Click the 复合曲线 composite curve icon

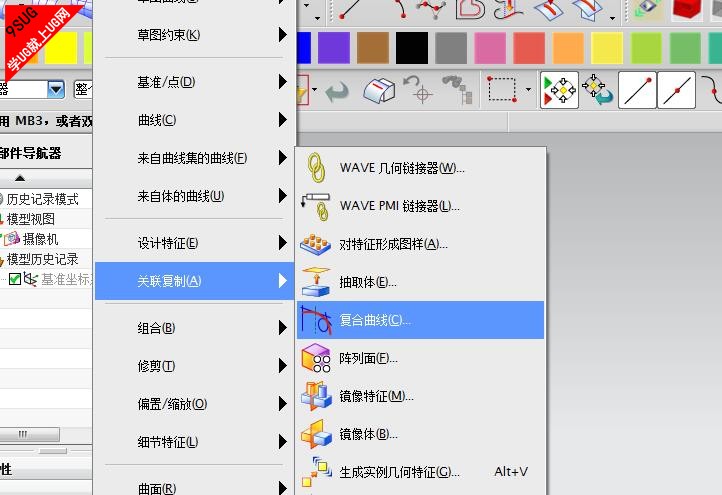click(x=316, y=320)
